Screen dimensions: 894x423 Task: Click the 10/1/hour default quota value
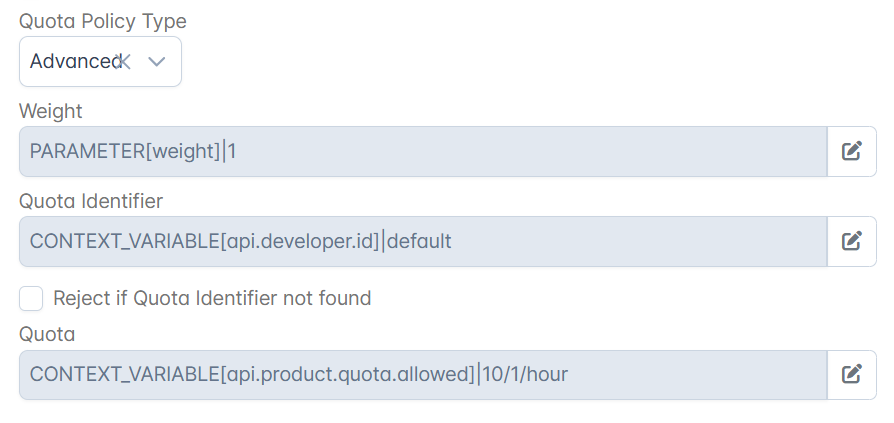(x=525, y=375)
